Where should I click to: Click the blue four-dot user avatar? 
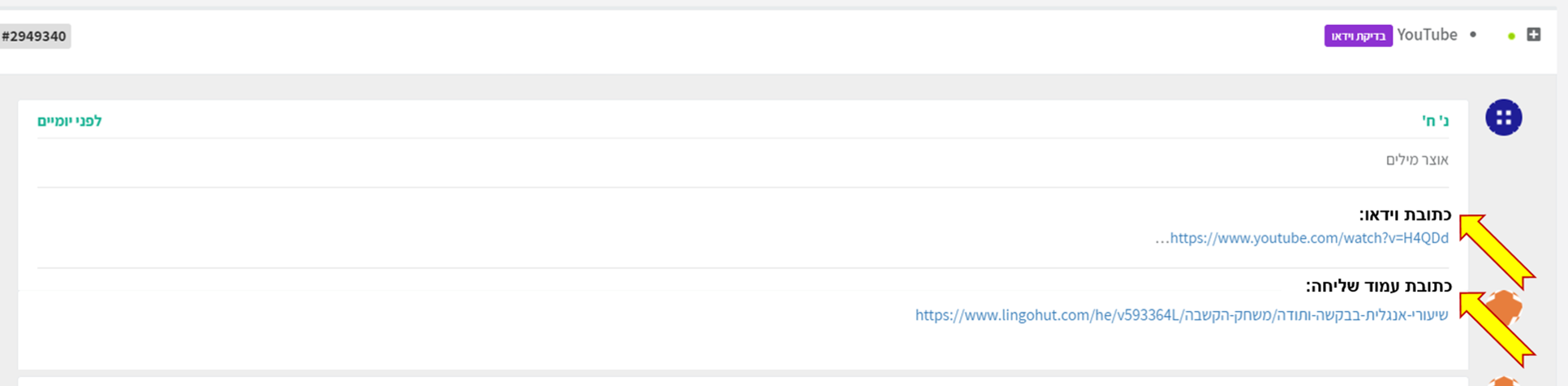1503,118
